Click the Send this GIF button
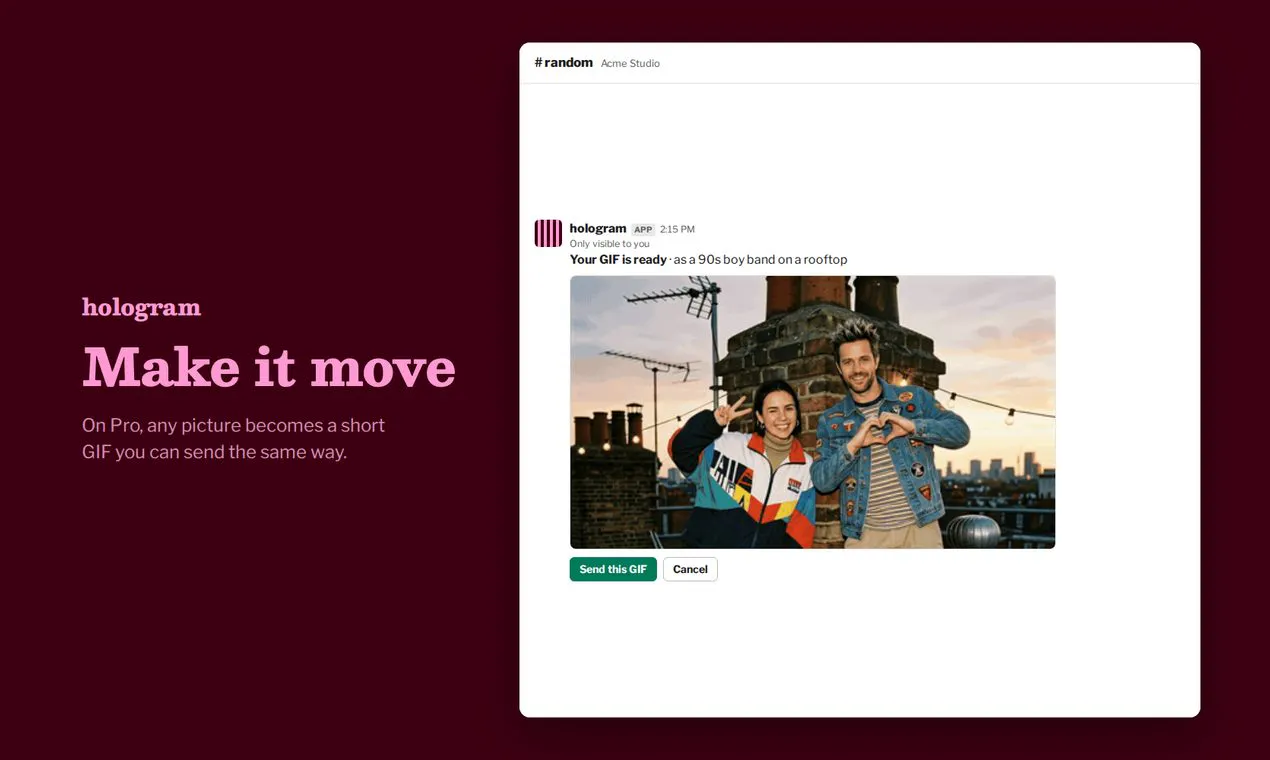Image resolution: width=1270 pixels, height=760 pixels. coord(613,569)
